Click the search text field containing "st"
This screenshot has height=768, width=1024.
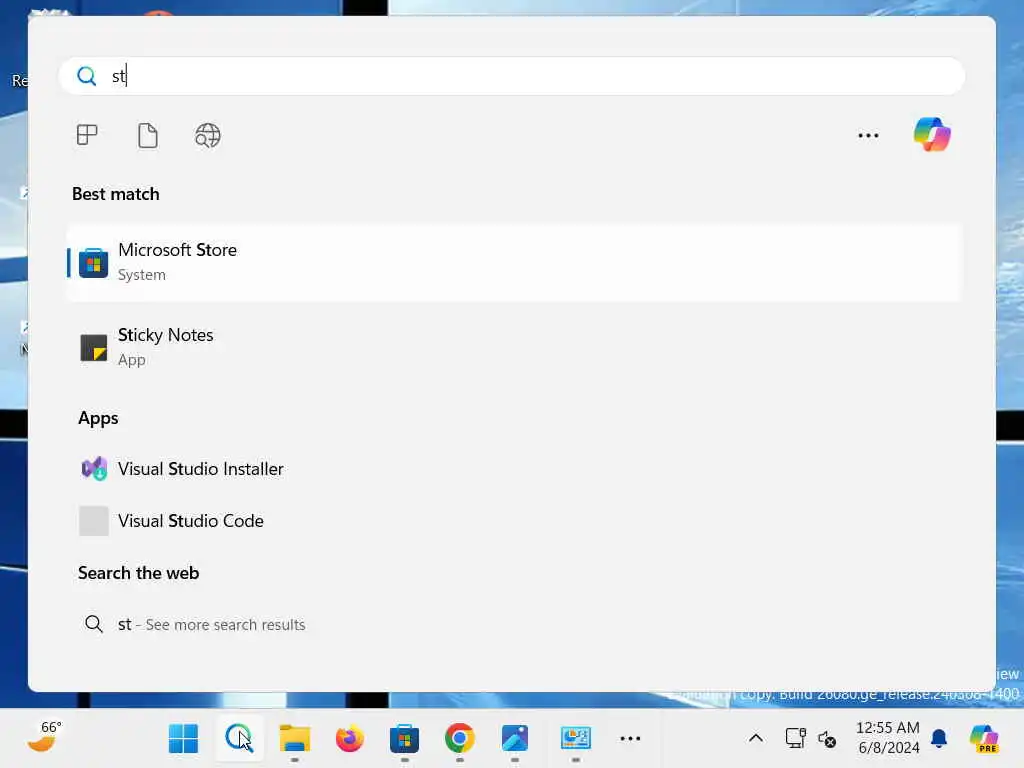[511, 76]
